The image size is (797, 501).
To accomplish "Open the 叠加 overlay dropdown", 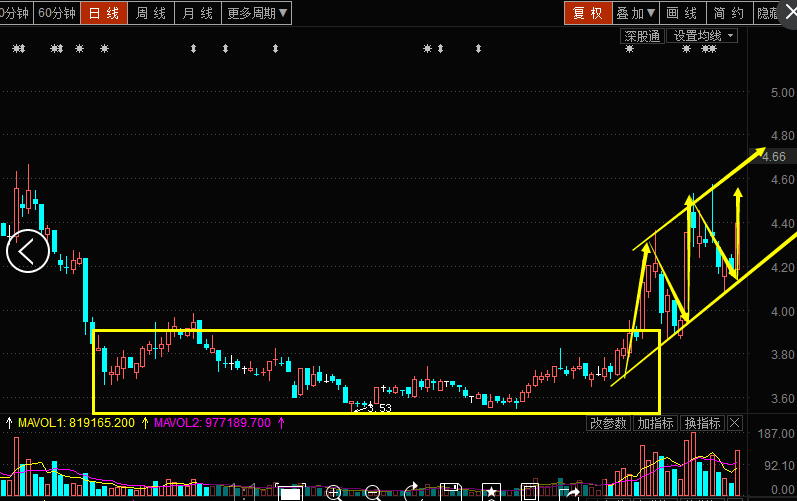I will tap(635, 13).
